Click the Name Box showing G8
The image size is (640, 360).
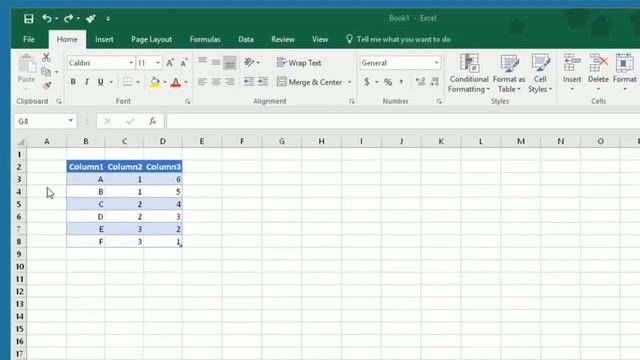[x=41, y=121]
